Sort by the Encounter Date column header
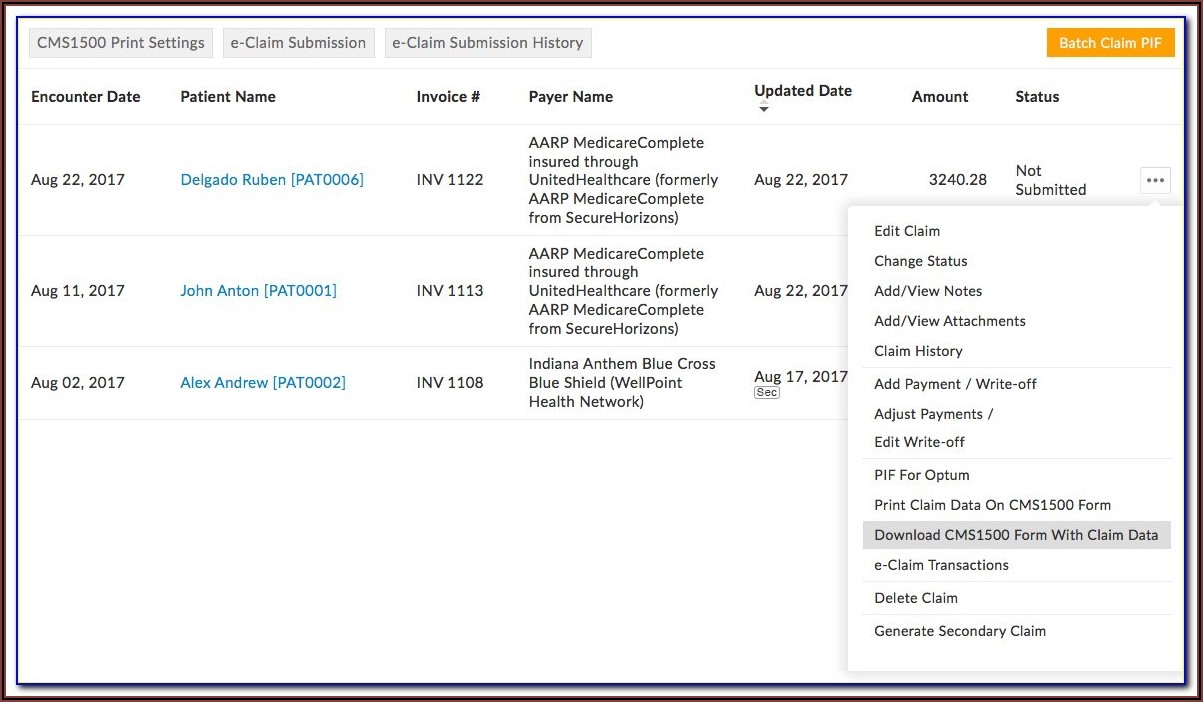Viewport: 1203px width, 702px height. point(86,97)
